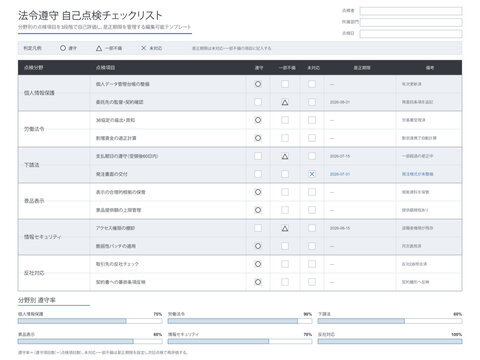The image size is (480, 360).
Task: Focus the 点検日 input field
Action: click(411, 34)
